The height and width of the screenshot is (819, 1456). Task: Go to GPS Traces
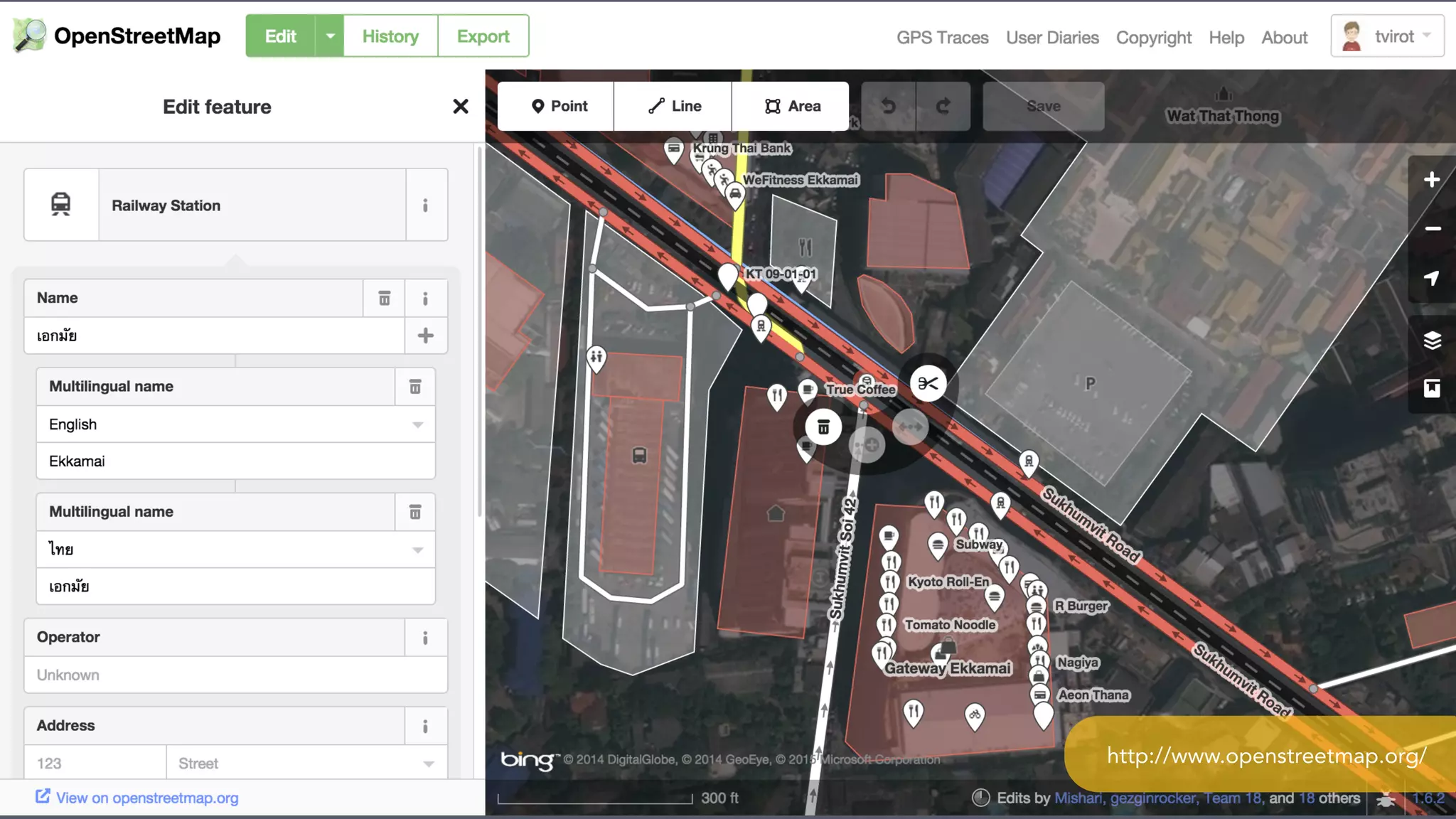[942, 38]
